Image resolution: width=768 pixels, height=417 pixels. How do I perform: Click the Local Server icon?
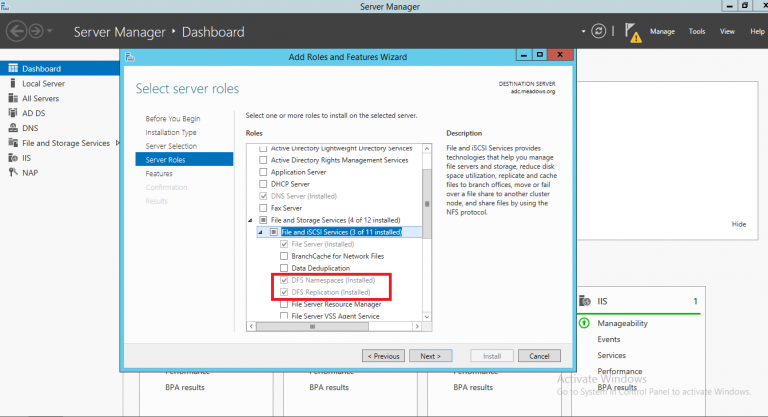13,83
